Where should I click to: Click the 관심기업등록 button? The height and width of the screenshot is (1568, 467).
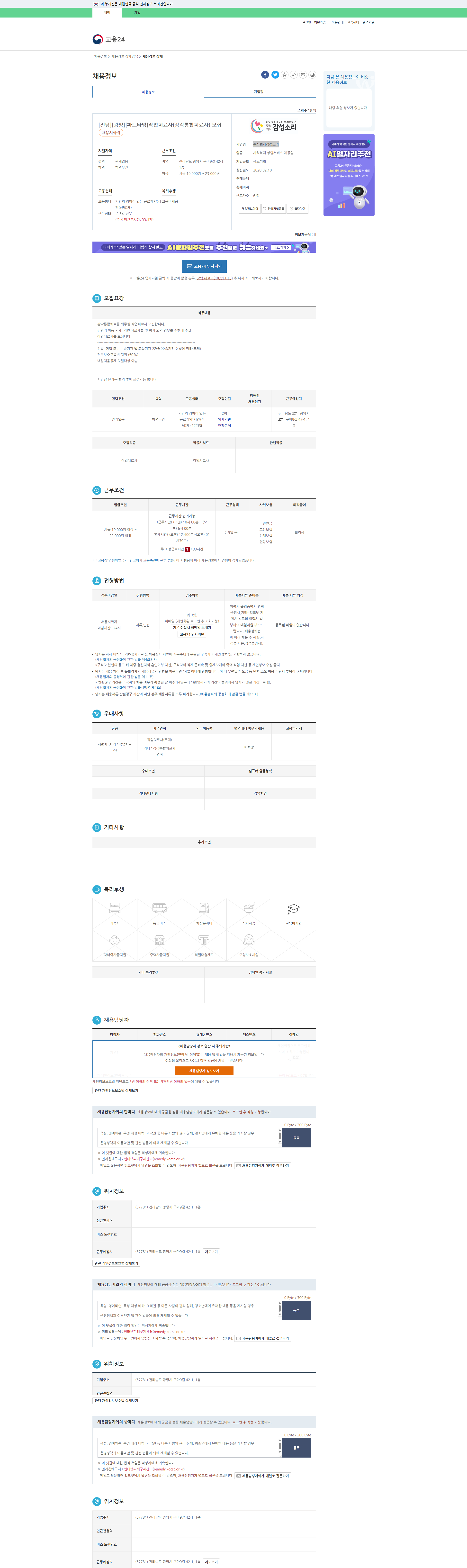click(x=273, y=209)
